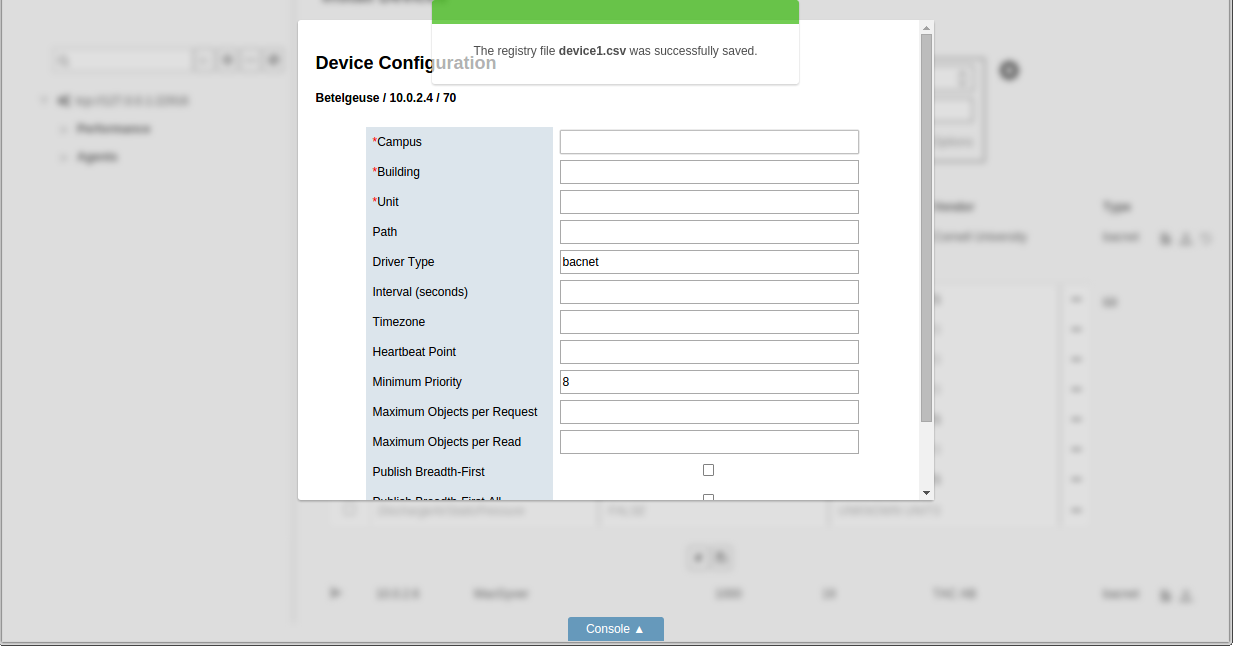Click the Maximum Objects per Read label
The width and height of the screenshot is (1233, 646).
(447, 442)
